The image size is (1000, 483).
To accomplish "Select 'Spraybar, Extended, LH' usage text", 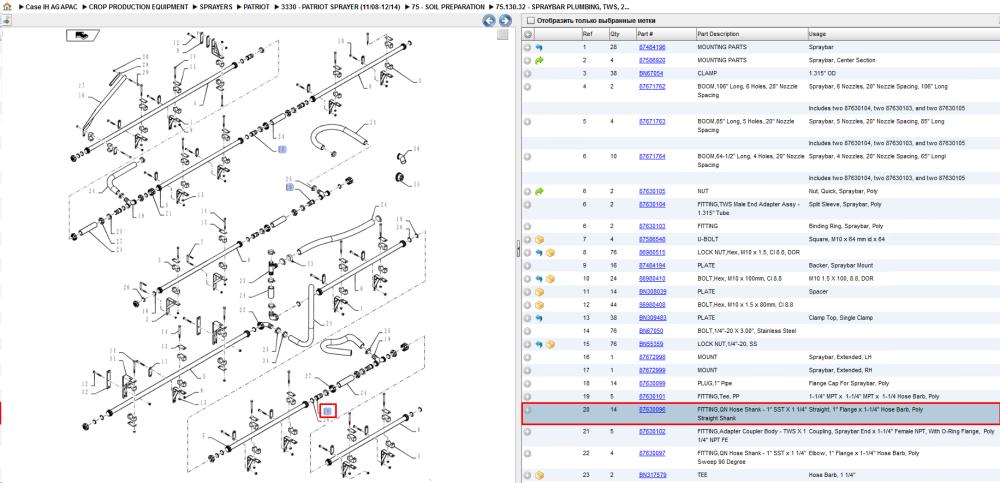I will tap(840, 357).
